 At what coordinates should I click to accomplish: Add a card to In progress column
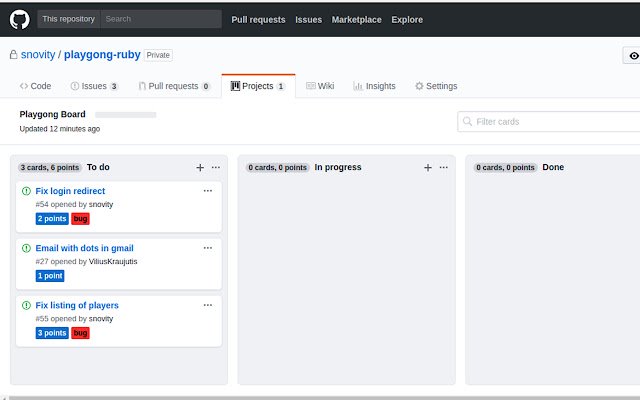click(428, 167)
